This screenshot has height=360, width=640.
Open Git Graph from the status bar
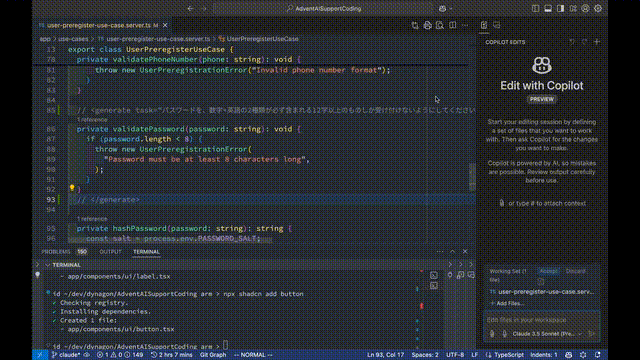(213, 355)
